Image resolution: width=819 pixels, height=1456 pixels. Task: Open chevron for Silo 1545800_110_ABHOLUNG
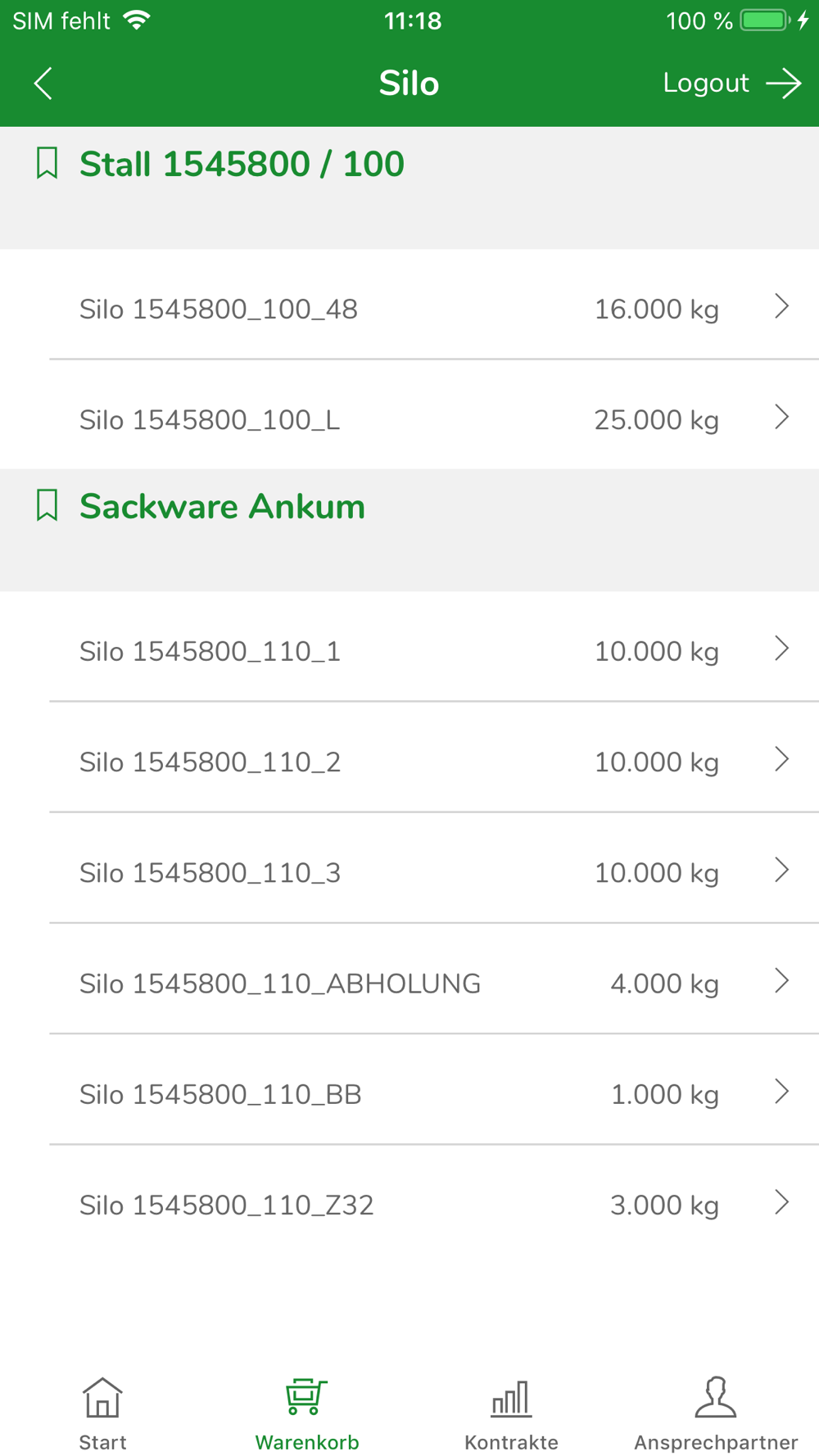pyautogui.click(x=782, y=981)
